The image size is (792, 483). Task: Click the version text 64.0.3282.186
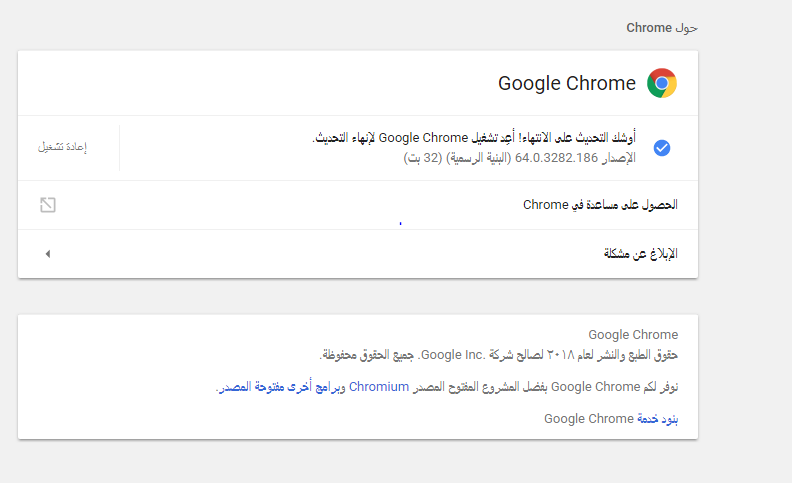click(556, 158)
